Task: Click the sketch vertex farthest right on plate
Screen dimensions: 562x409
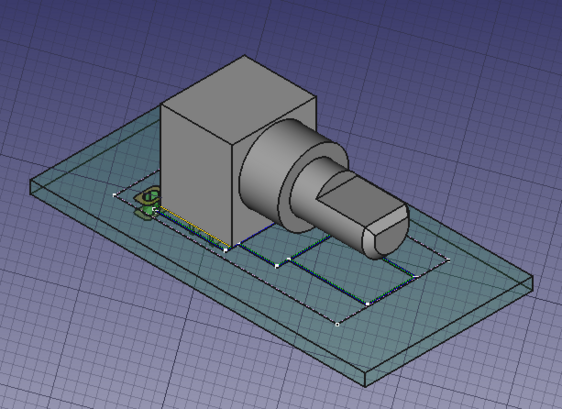Action: point(448,260)
